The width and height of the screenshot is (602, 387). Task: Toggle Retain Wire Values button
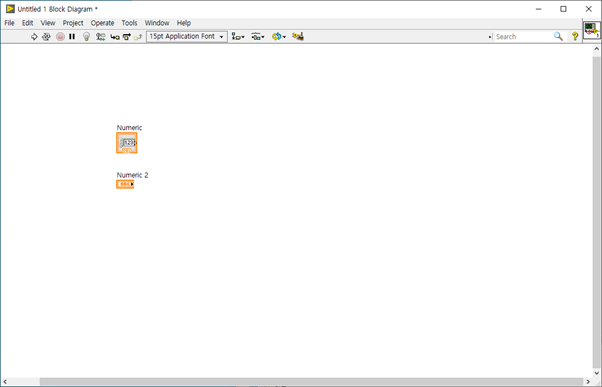click(x=101, y=36)
